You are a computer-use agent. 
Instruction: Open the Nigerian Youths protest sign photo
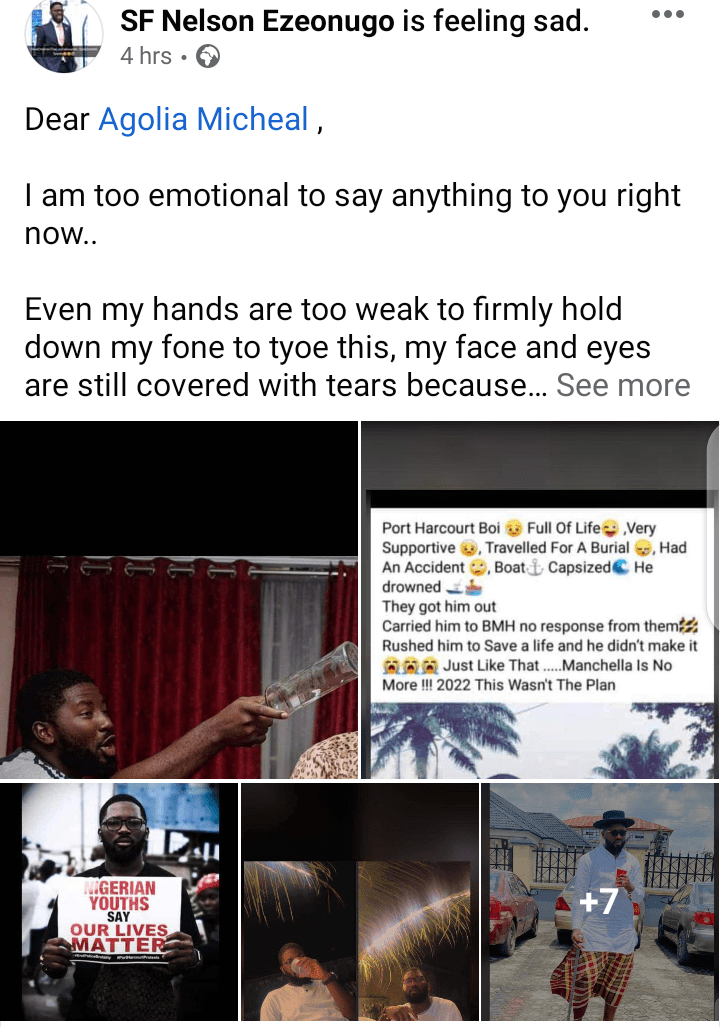point(119,901)
